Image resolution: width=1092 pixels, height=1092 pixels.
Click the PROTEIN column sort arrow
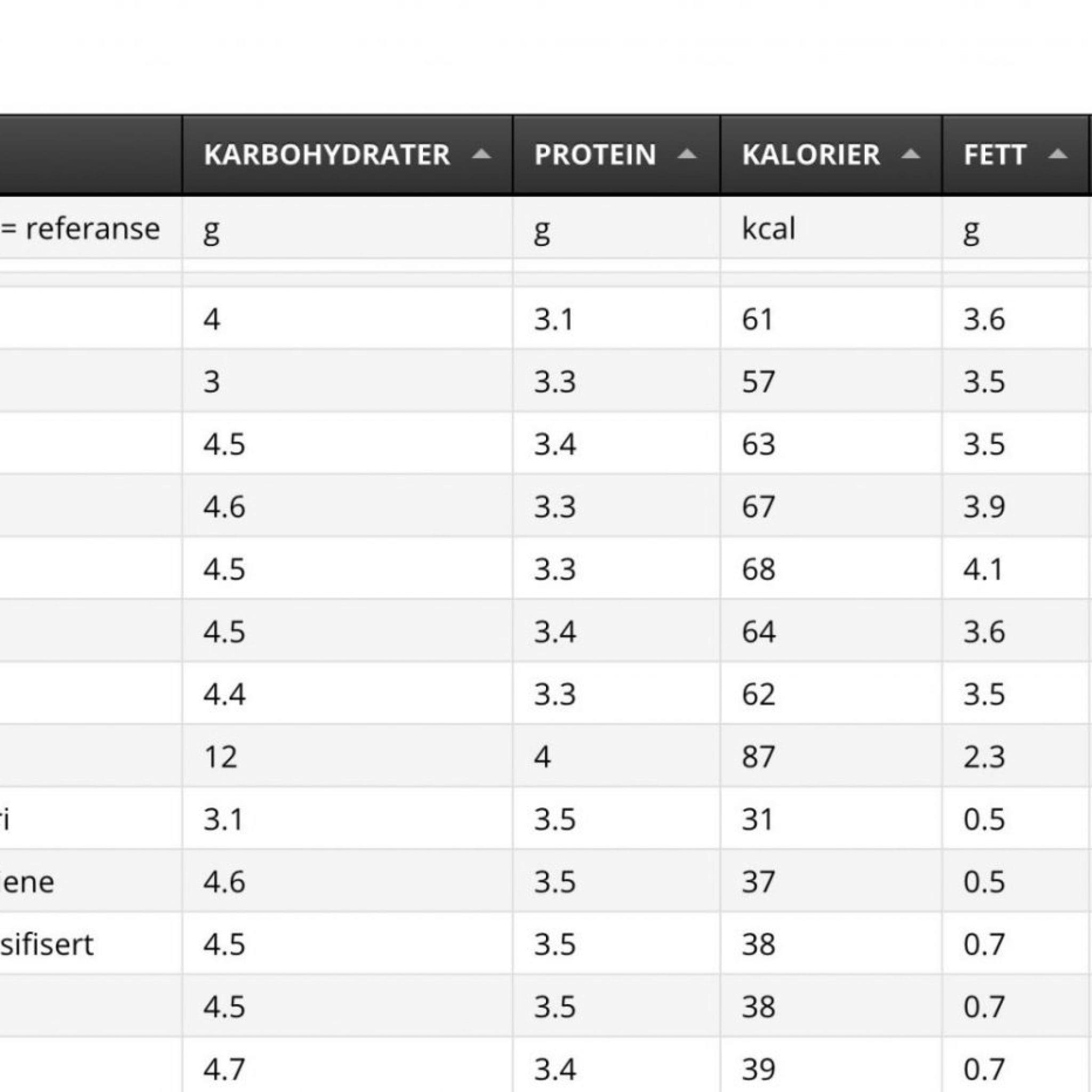687,154
